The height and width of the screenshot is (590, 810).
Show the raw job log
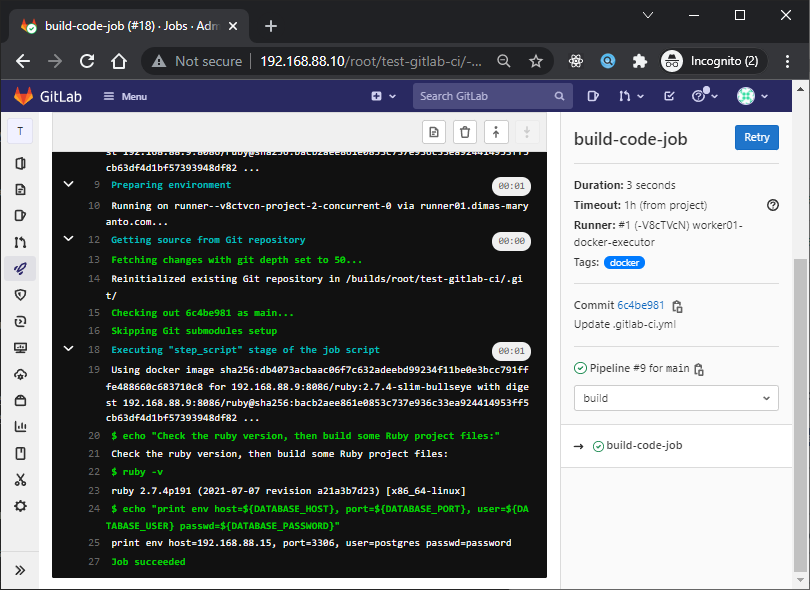click(x=434, y=132)
